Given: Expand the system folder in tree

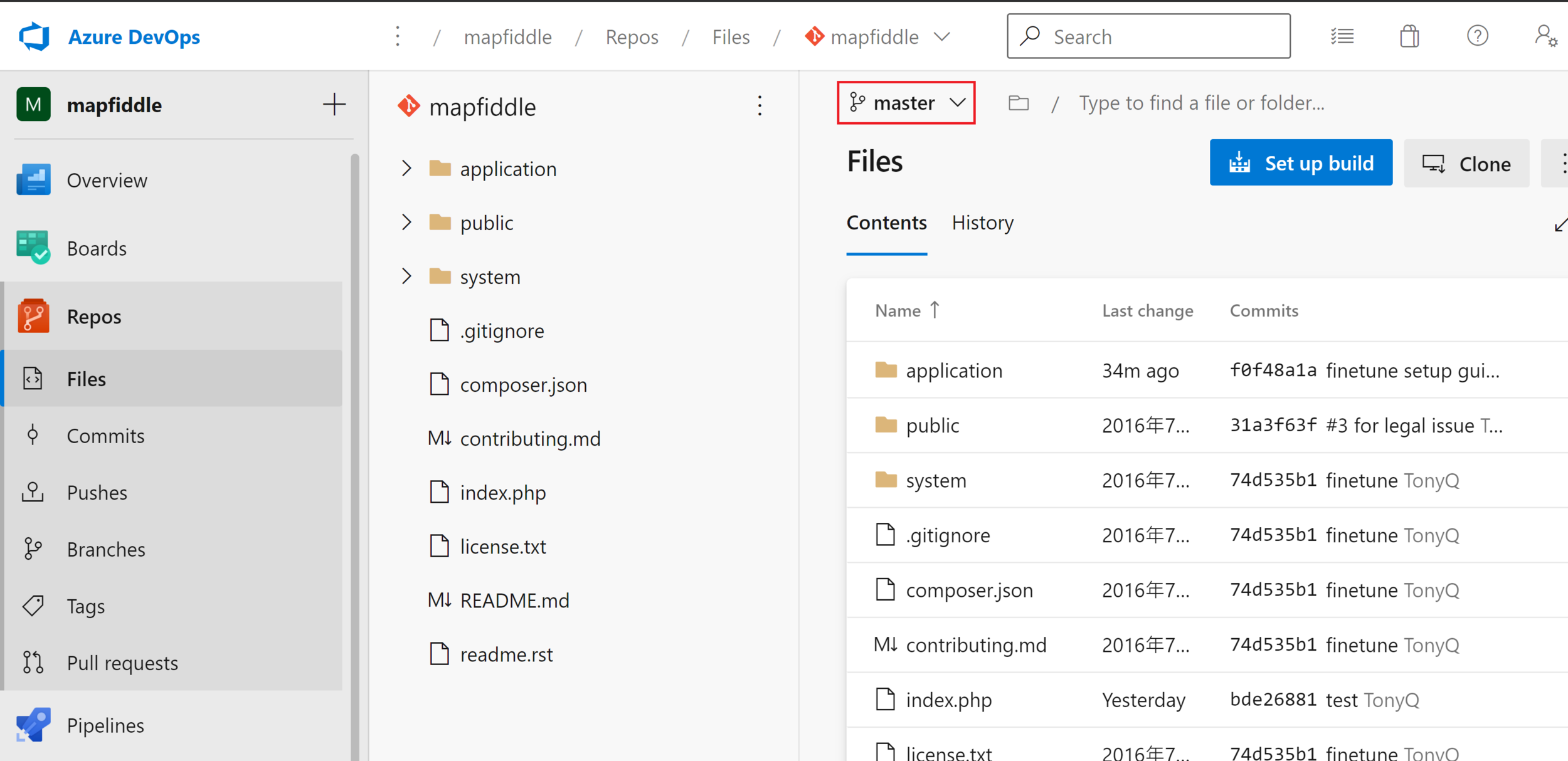Looking at the screenshot, I should click(x=406, y=276).
